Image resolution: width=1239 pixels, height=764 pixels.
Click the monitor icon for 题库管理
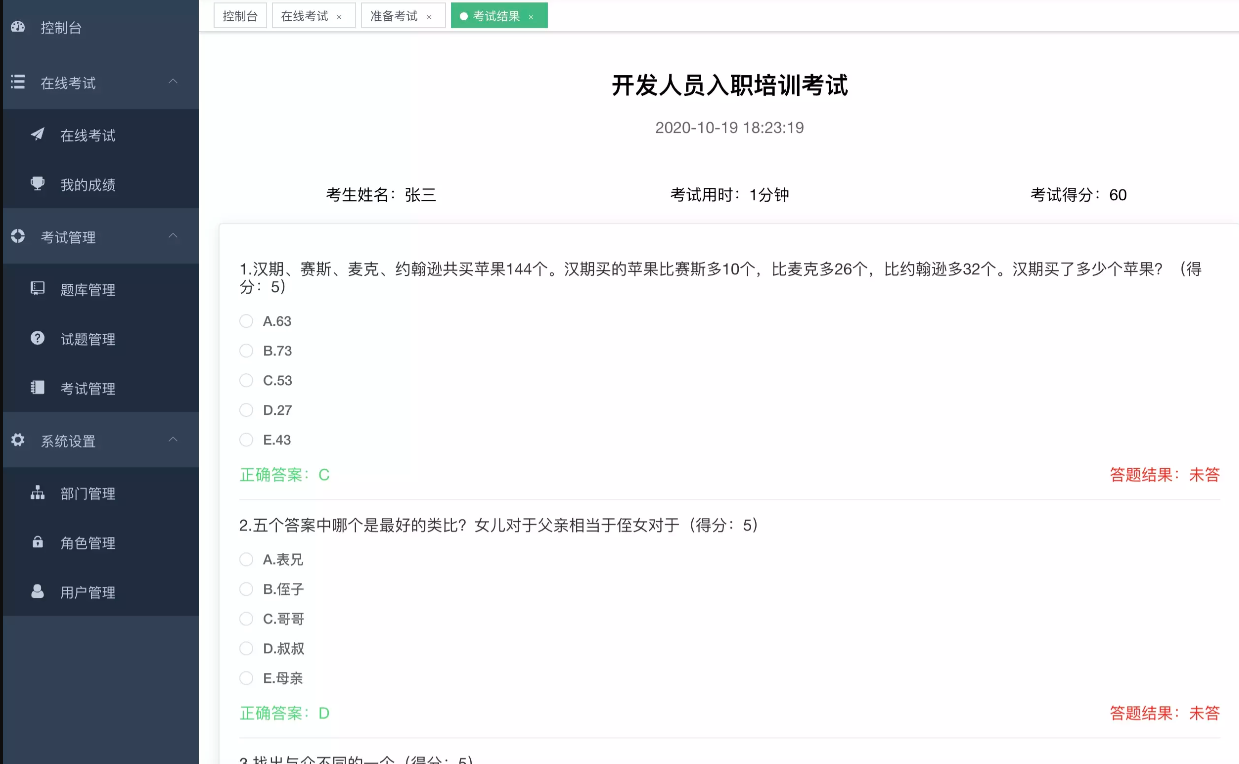(x=38, y=289)
